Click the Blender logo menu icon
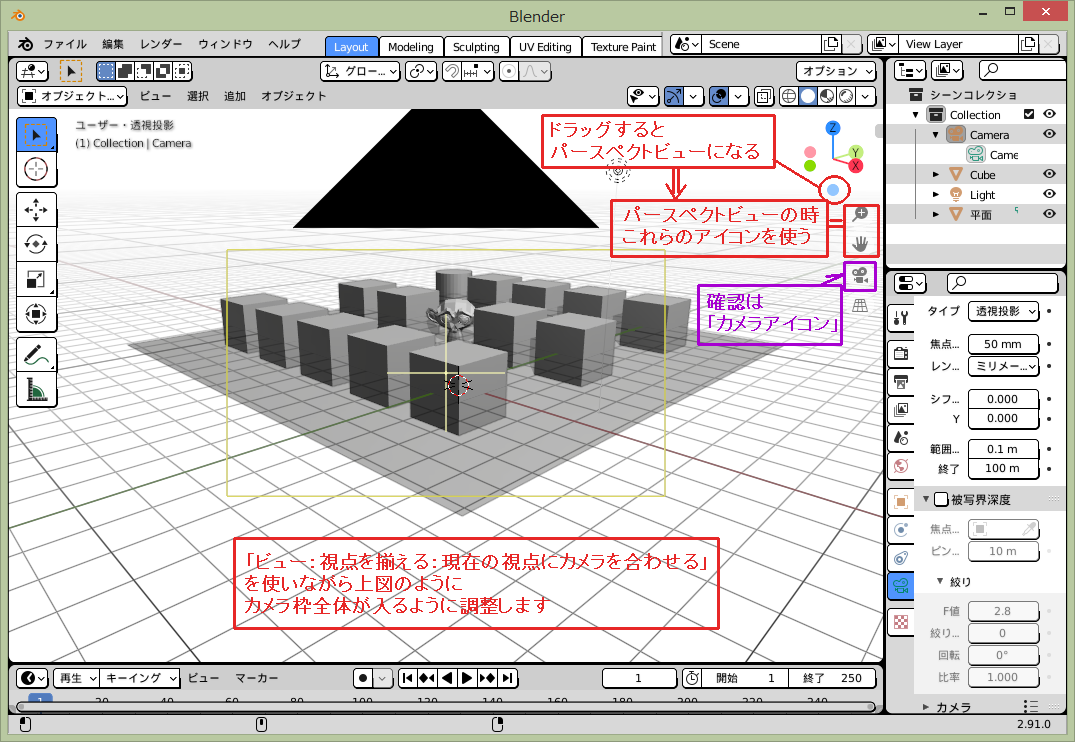The width and height of the screenshot is (1075, 742). click(x=25, y=44)
